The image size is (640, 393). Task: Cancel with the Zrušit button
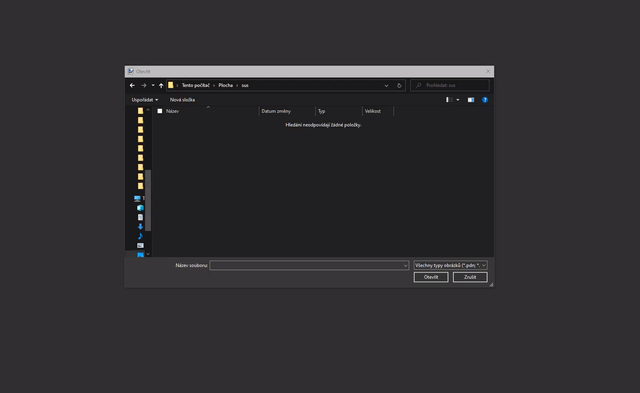(x=470, y=277)
